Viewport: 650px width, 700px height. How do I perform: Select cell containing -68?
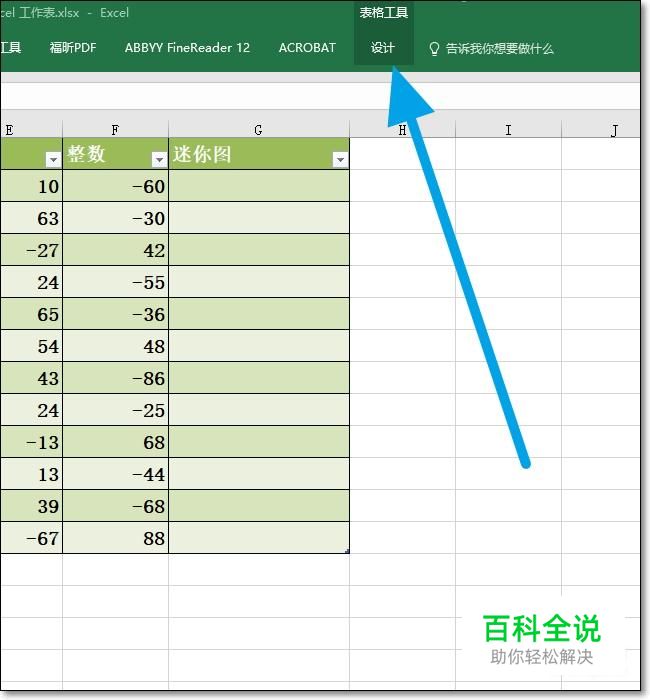point(115,506)
